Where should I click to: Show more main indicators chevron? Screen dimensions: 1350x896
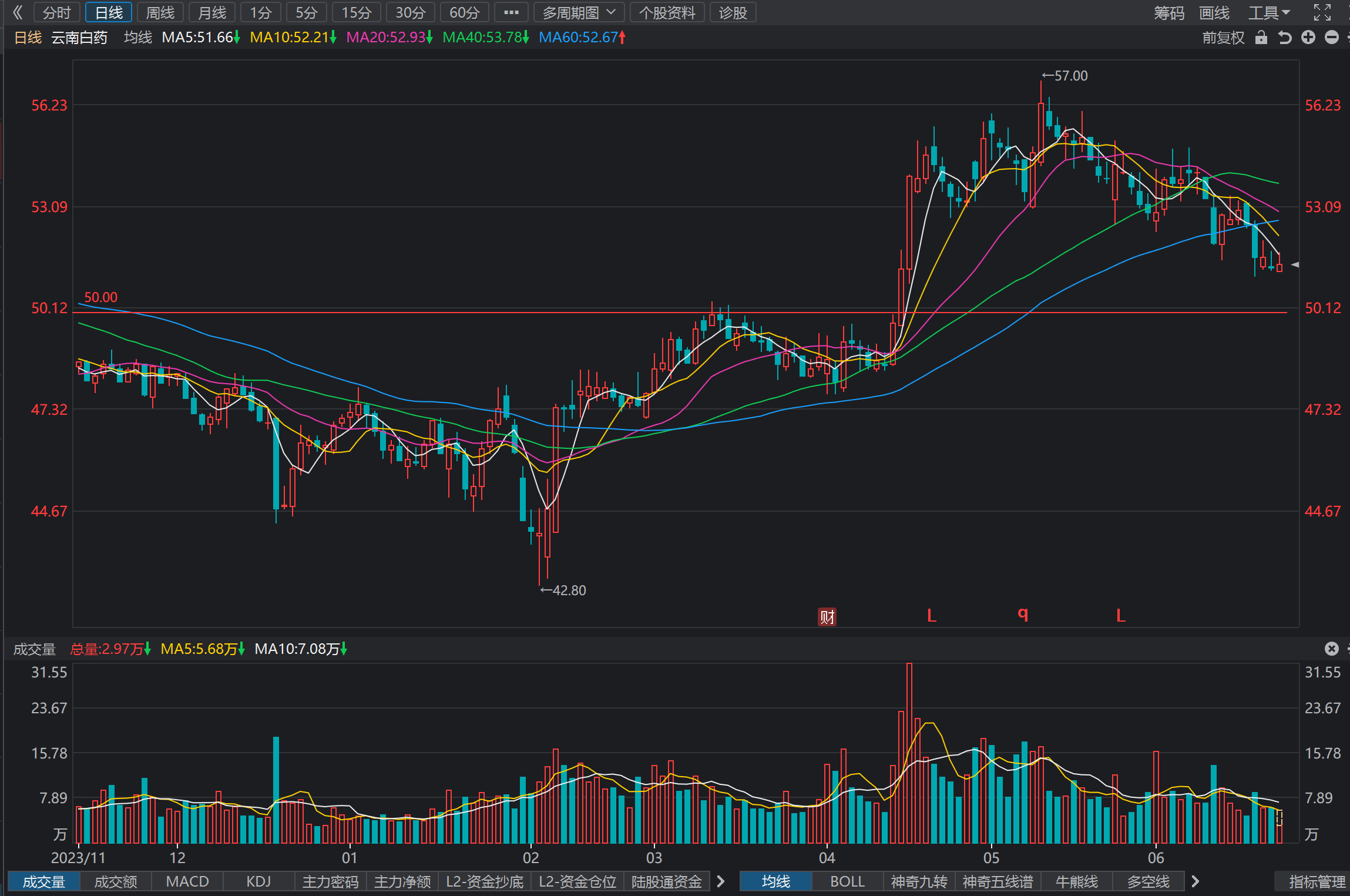click(x=1195, y=882)
